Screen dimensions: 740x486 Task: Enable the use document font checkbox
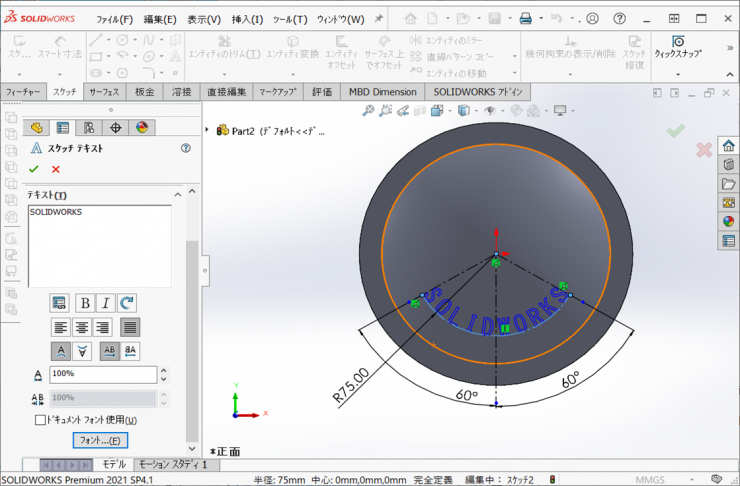[x=40, y=420]
